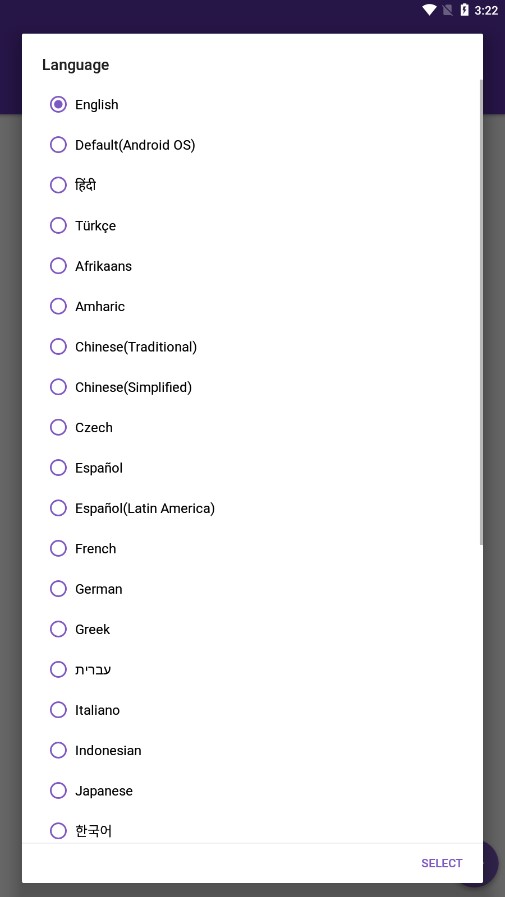Choose Japanese radio button
The width and height of the screenshot is (505, 897).
58,791
